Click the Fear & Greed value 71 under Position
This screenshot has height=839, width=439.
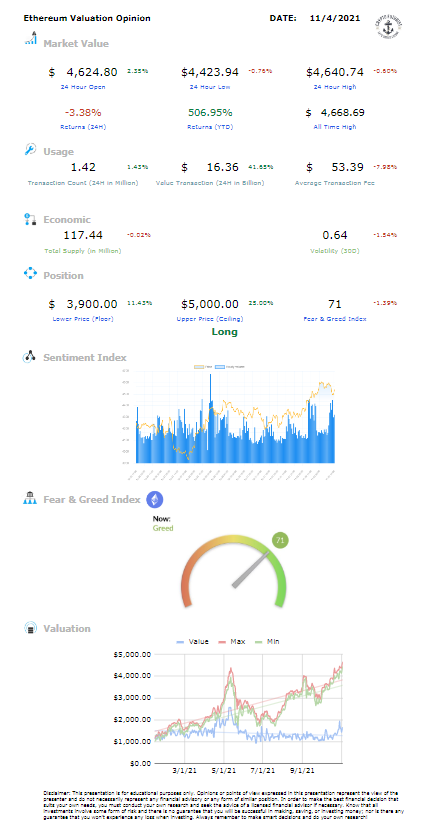pyautogui.click(x=335, y=304)
